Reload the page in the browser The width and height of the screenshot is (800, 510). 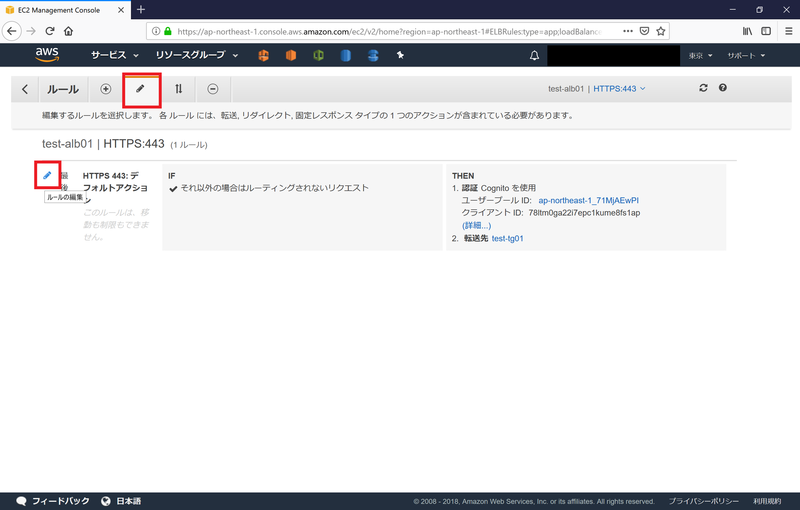click(x=49, y=31)
